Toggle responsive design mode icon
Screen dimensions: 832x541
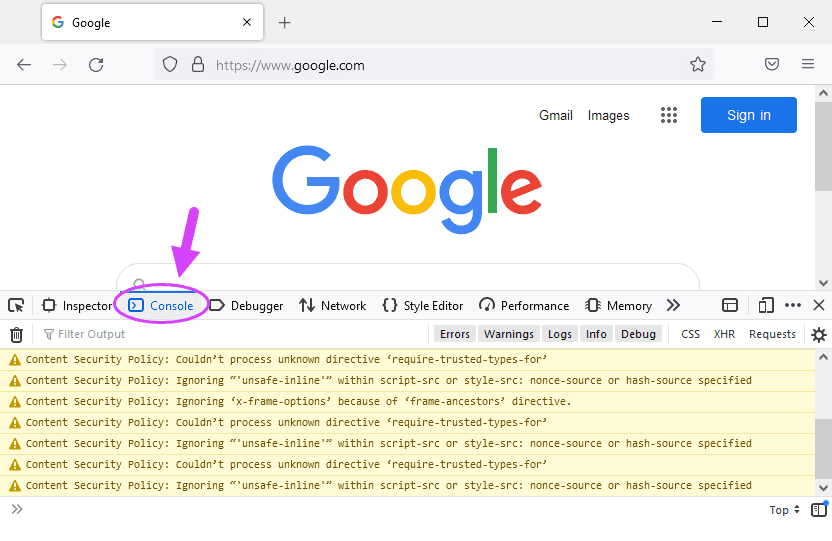766,306
